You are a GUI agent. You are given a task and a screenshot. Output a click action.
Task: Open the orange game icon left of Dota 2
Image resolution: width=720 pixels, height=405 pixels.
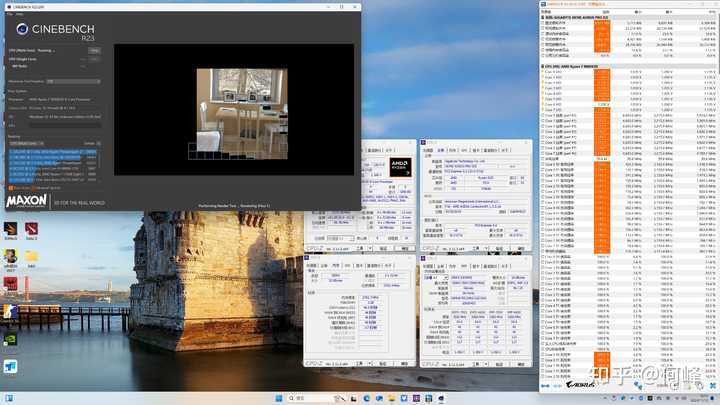(10, 230)
